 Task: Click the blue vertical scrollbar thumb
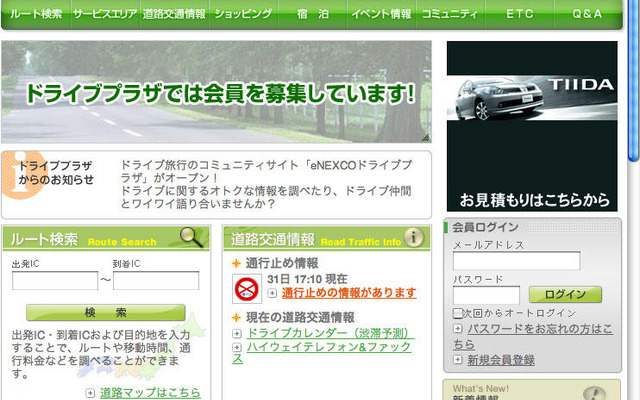pyautogui.click(x=634, y=80)
